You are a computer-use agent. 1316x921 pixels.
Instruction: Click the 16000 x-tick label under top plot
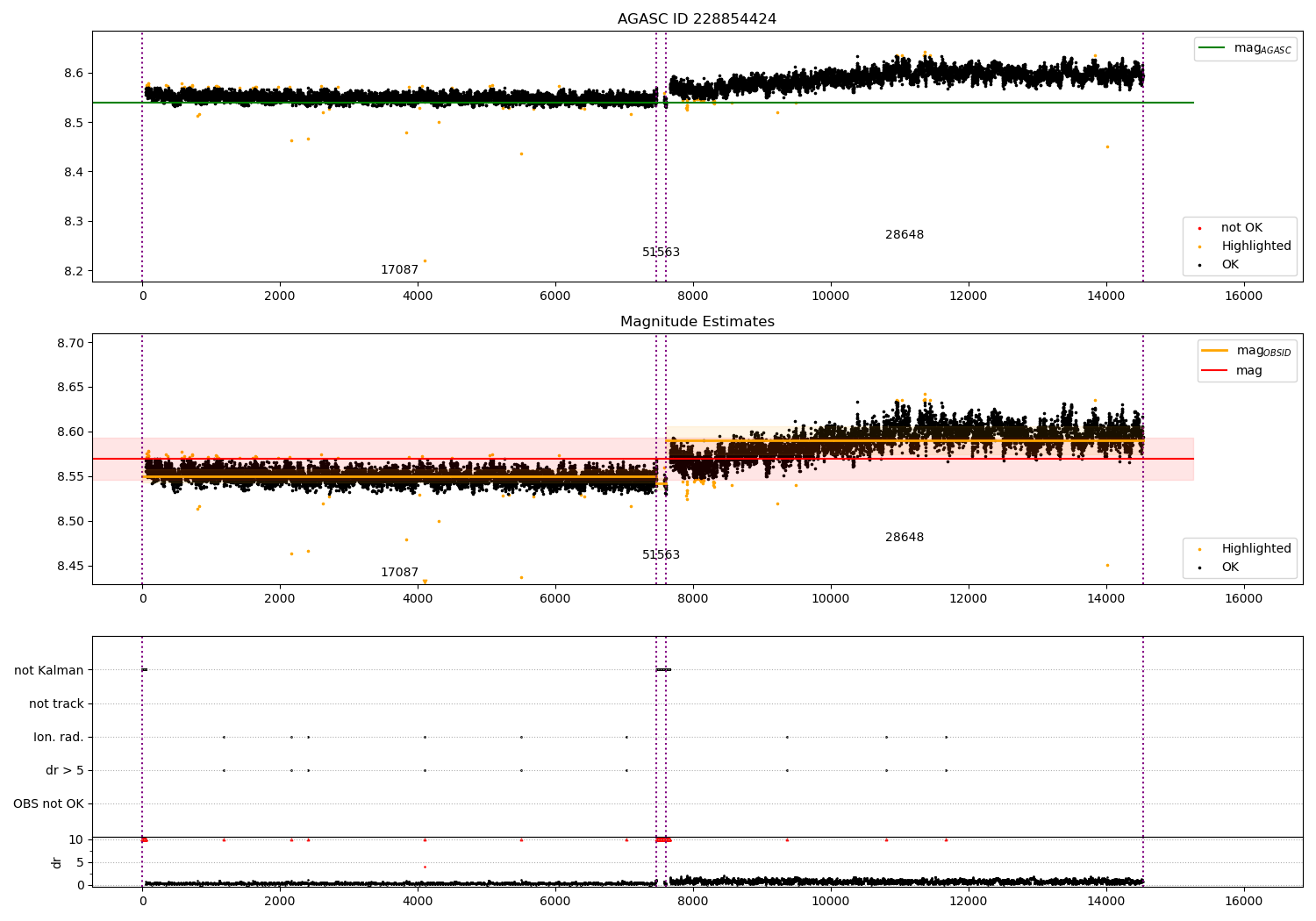point(1243,296)
